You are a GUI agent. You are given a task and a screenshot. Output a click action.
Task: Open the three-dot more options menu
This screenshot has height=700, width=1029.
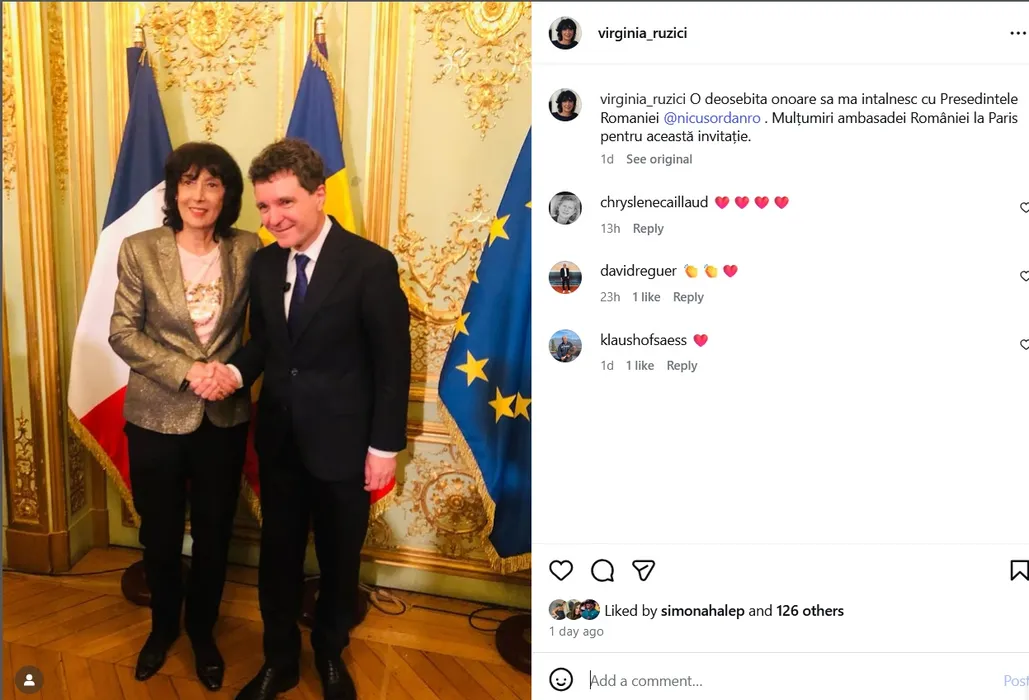(x=1018, y=33)
